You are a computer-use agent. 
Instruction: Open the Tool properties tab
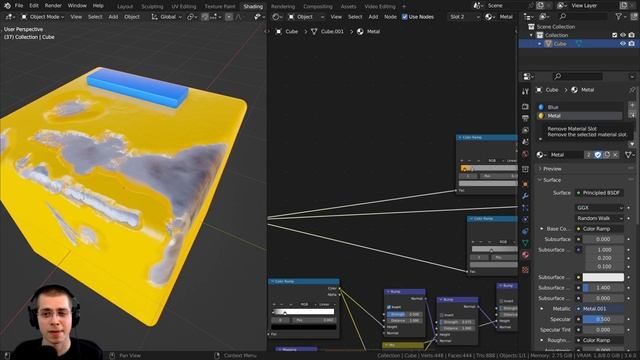pos(525,91)
